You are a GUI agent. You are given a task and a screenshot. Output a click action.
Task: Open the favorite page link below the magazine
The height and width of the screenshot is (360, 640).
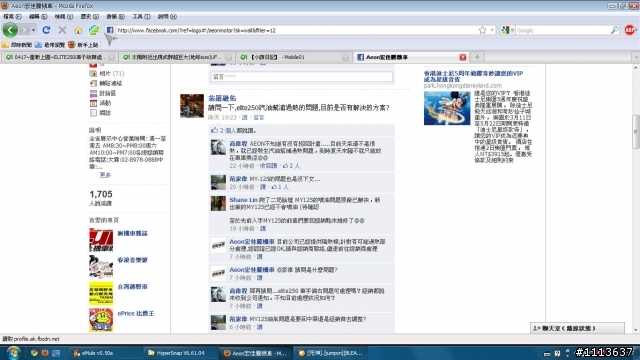tap(132, 260)
